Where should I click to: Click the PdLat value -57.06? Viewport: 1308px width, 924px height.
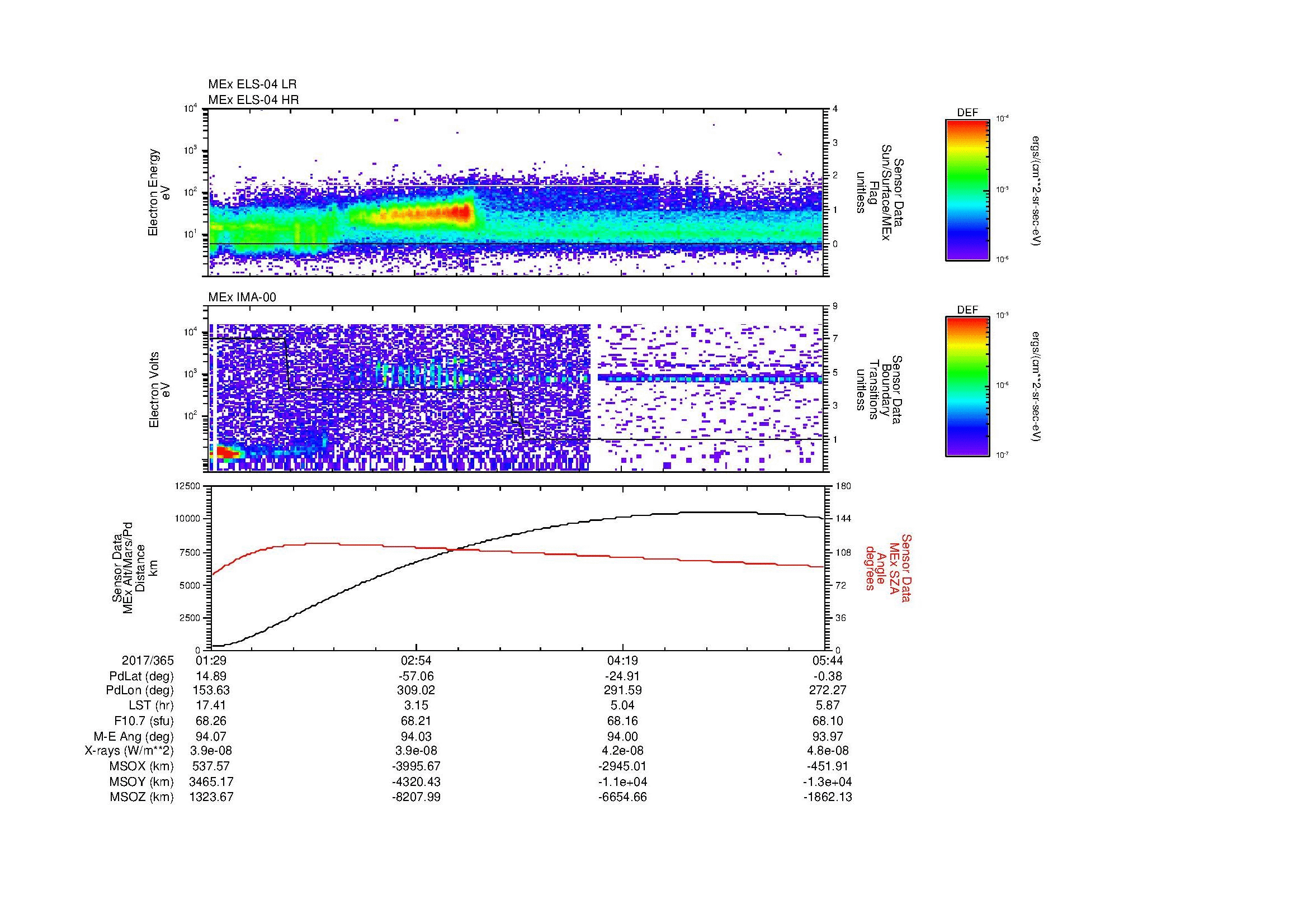click(417, 676)
